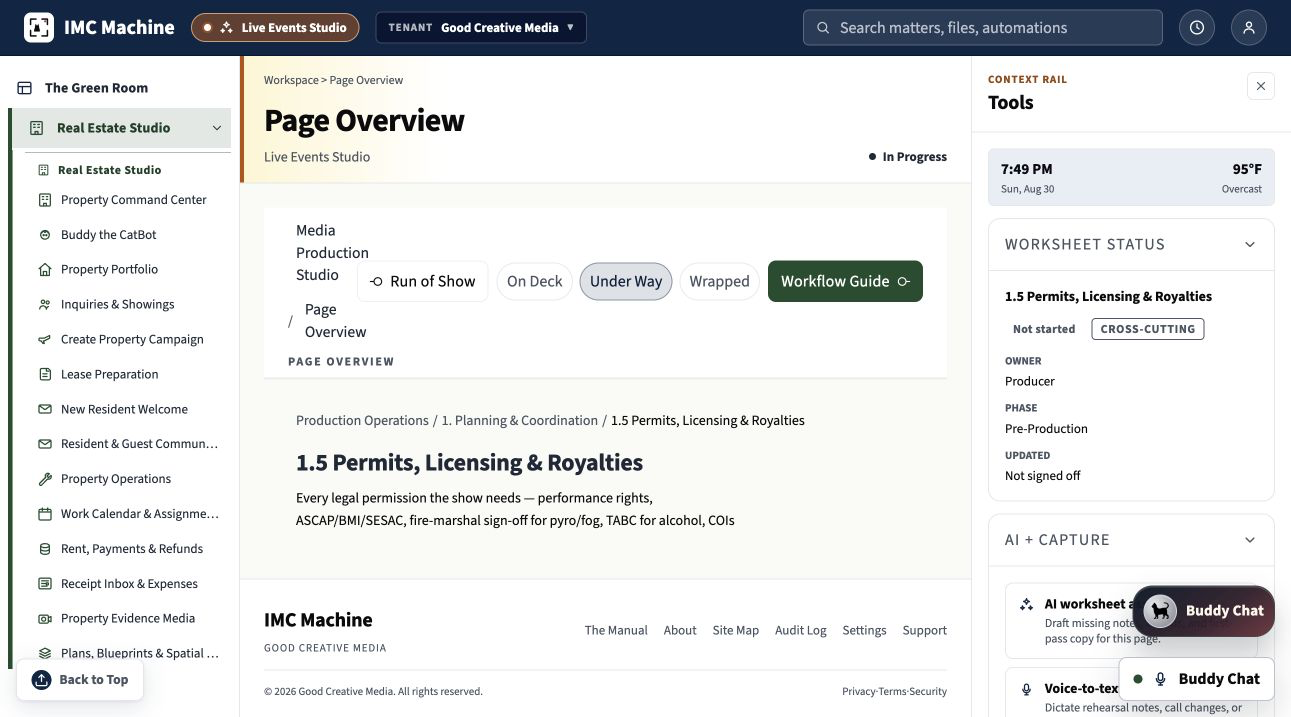Click the Buddy Chat cat avatar icon
This screenshot has width=1291, height=717.
[1160, 611]
